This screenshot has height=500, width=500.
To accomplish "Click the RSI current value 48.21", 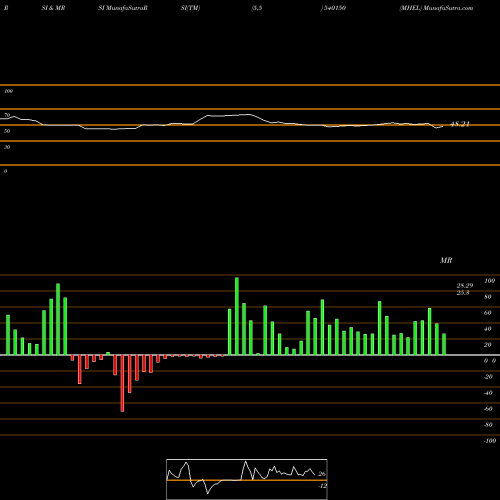I will [460, 124].
